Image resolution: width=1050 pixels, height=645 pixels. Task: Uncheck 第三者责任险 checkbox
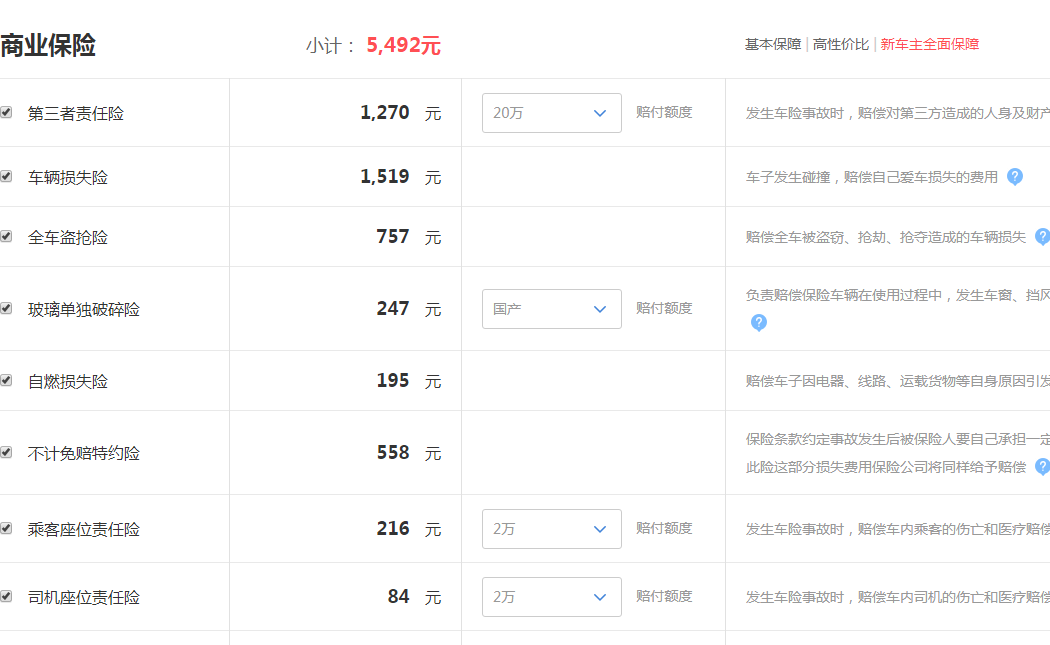point(6,112)
